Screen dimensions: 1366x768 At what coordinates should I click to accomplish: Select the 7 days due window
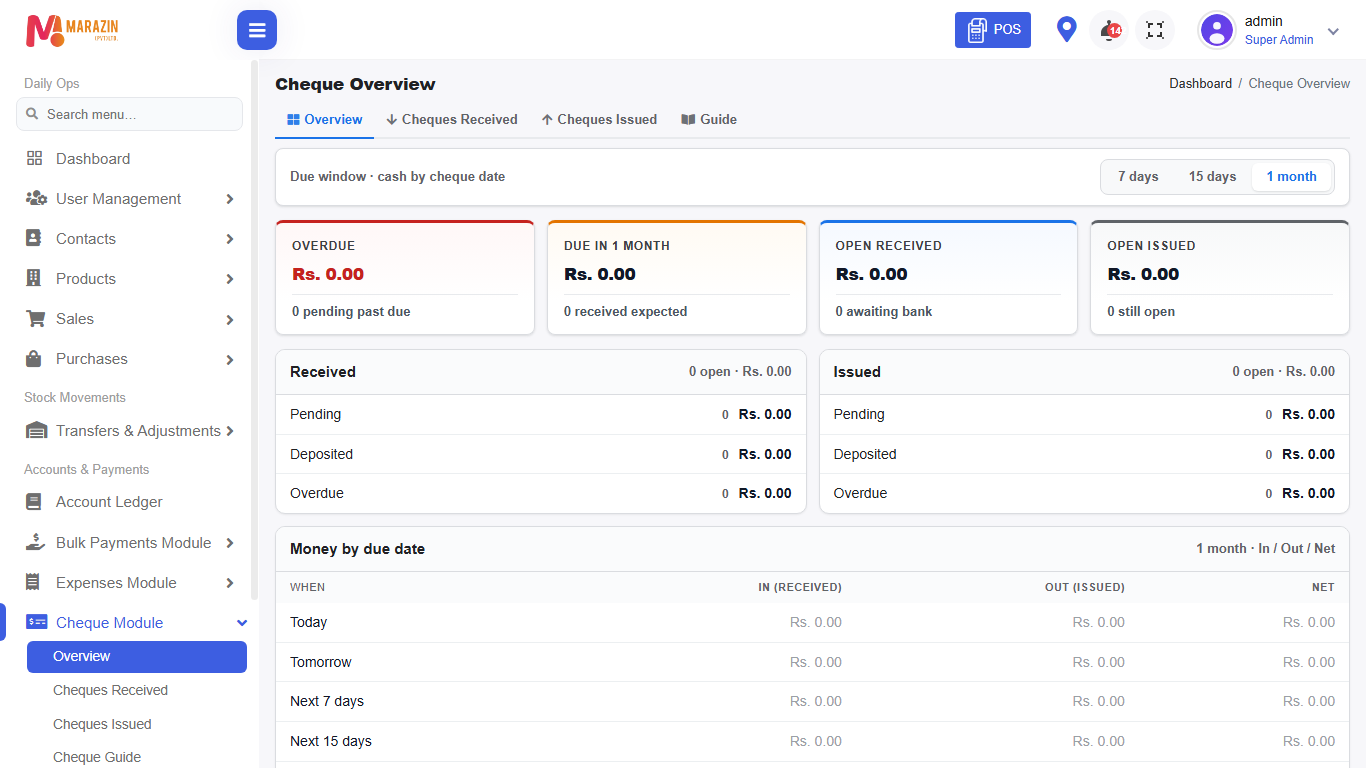pyautogui.click(x=1138, y=177)
